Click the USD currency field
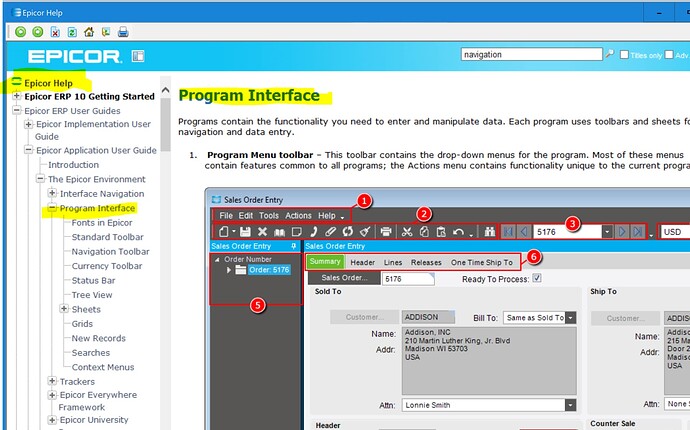690x430 pixels. pyautogui.click(x=675, y=232)
